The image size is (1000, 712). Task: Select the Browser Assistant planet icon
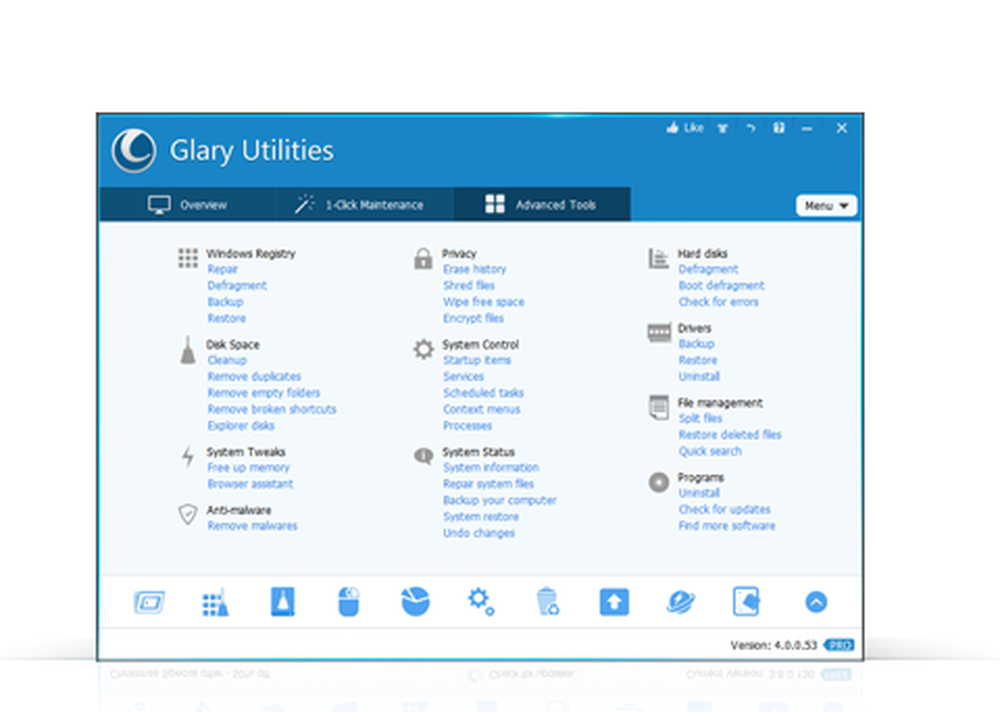coord(680,601)
